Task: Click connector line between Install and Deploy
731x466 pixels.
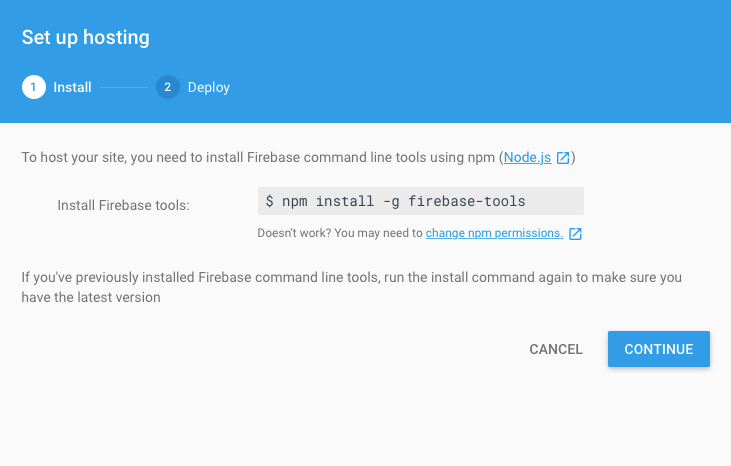Action: pos(124,87)
